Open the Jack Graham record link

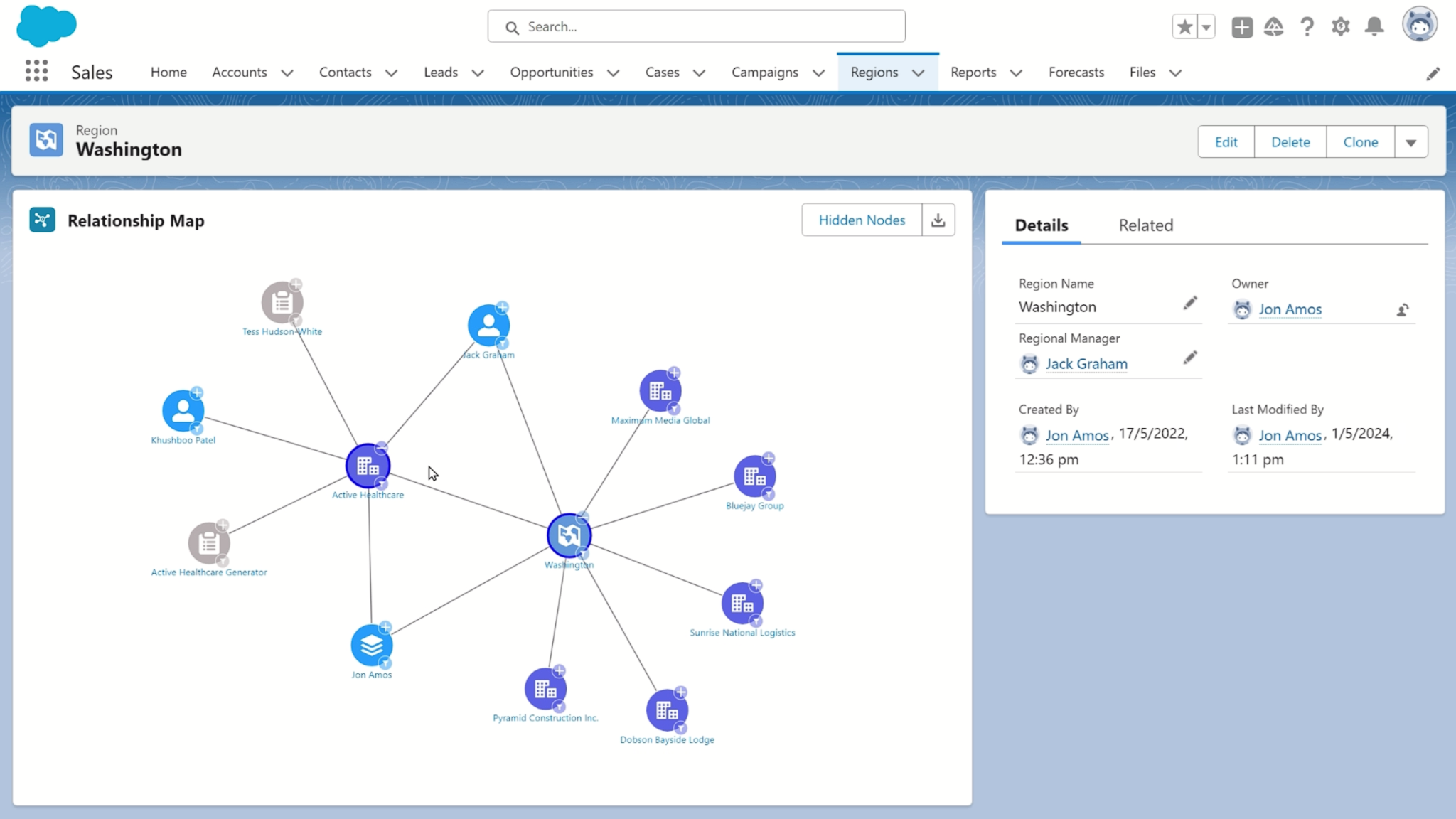pyautogui.click(x=1086, y=363)
